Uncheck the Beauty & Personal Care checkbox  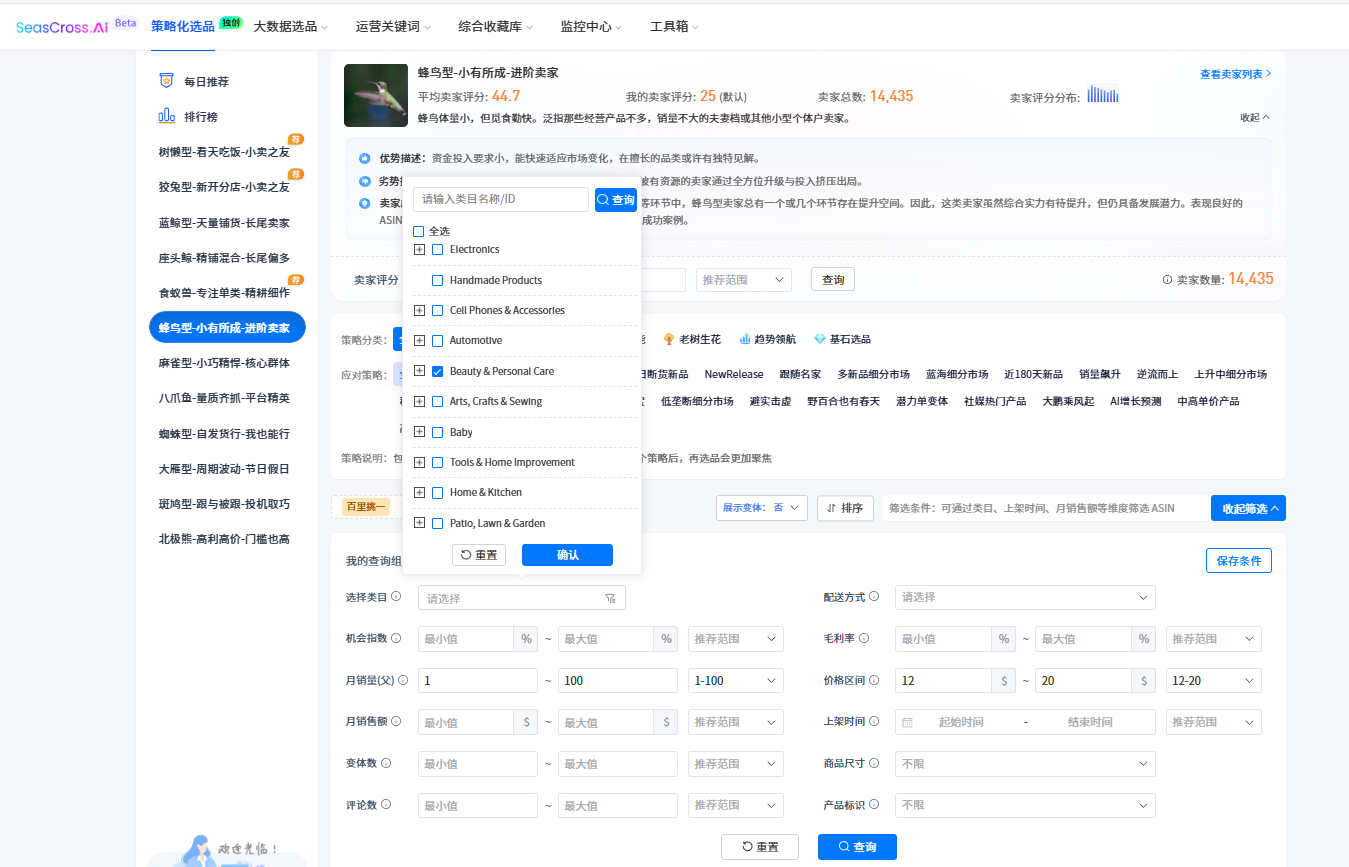437,371
